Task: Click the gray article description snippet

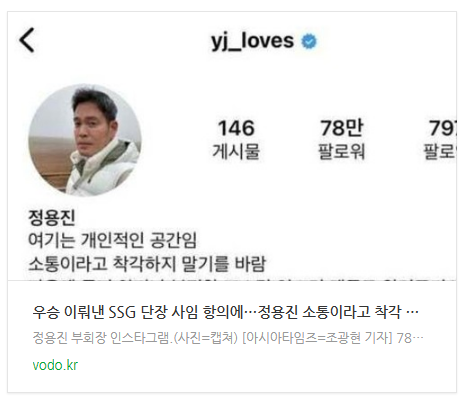Action: pyautogui.click(x=228, y=338)
